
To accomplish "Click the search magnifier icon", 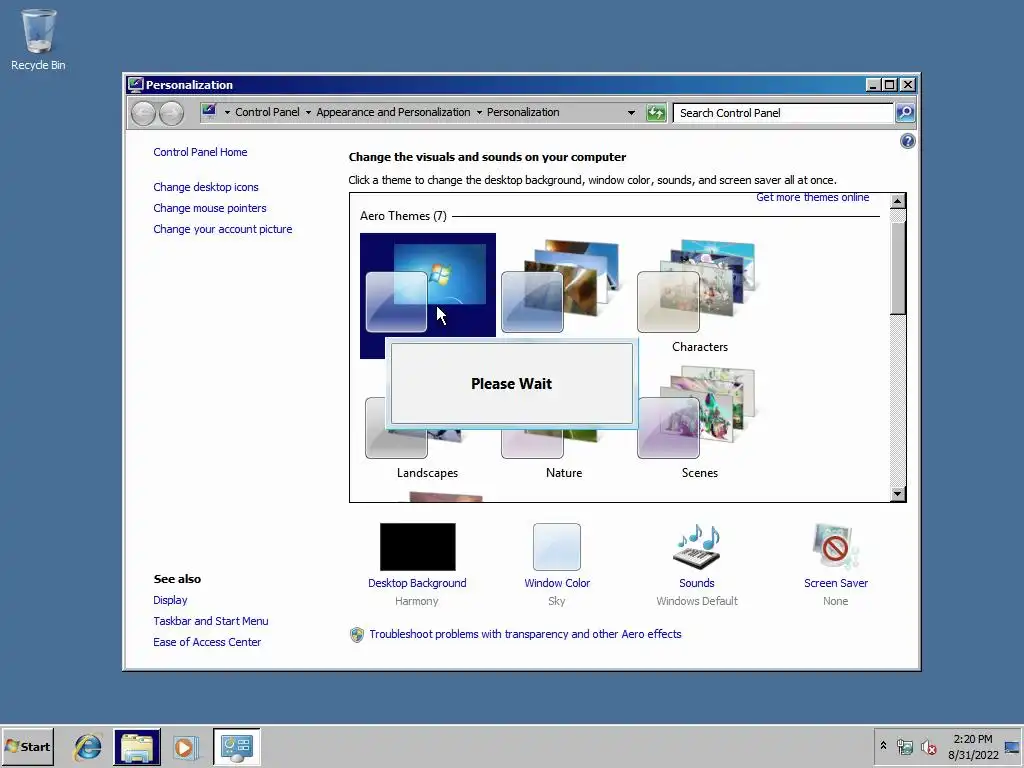I will tap(904, 113).
